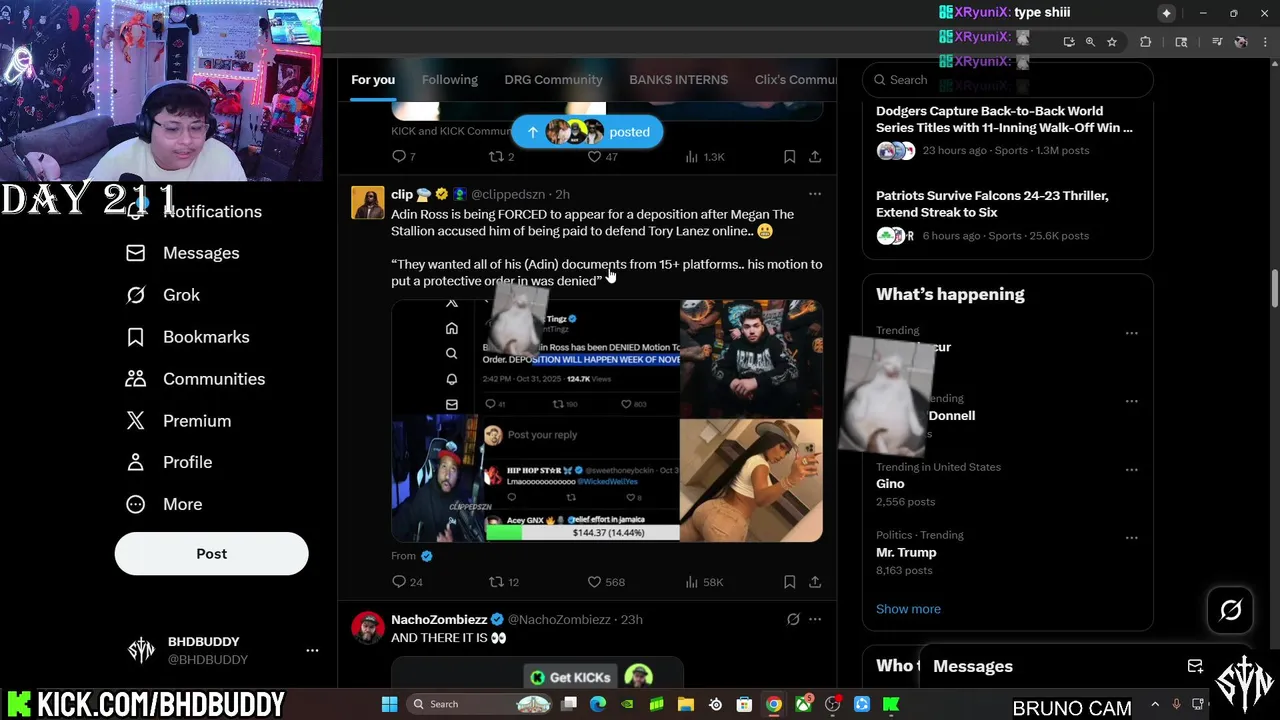Open the Patriots Survive Falcons news story
This screenshot has height=720, width=1280.
tap(1007, 215)
